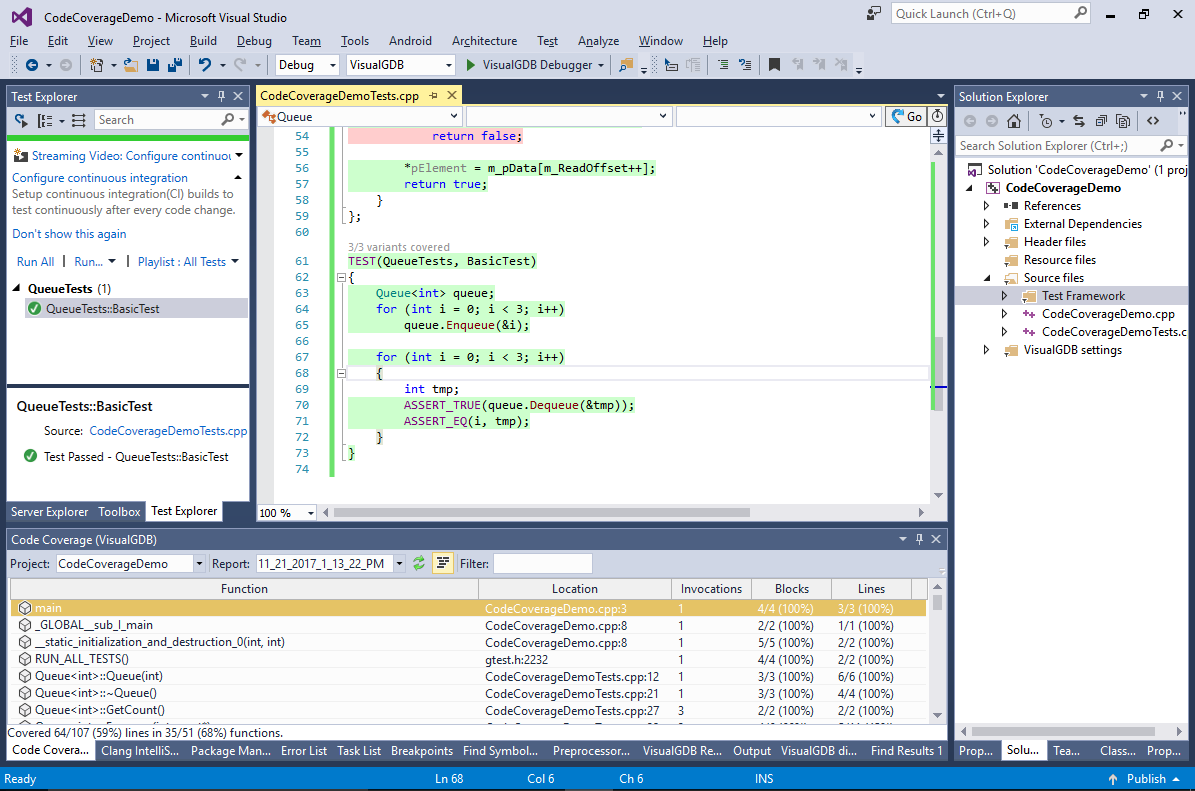This screenshot has width=1195, height=791.
Task: Click Collapse All icon in Solution Explorer
Action: [1100, 121]
